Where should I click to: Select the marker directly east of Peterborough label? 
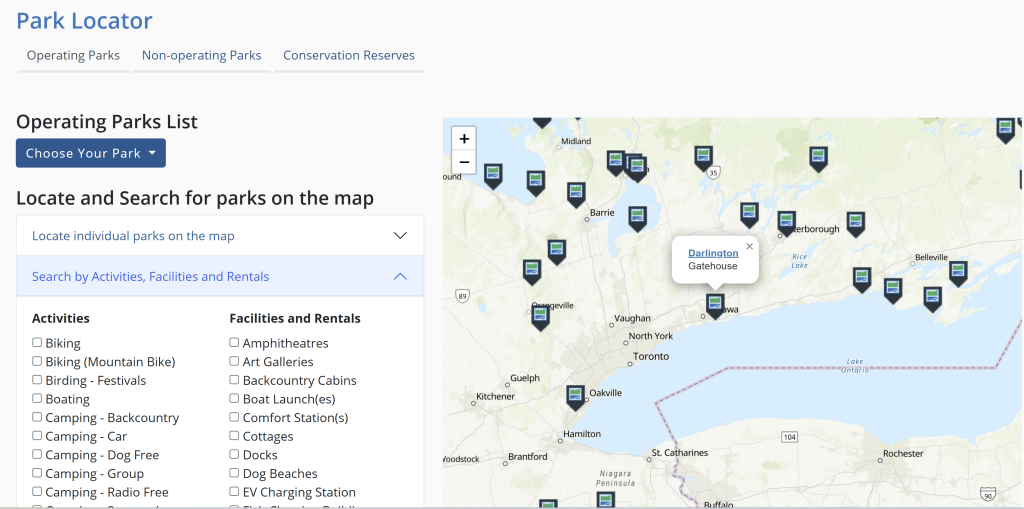point(856,223)
